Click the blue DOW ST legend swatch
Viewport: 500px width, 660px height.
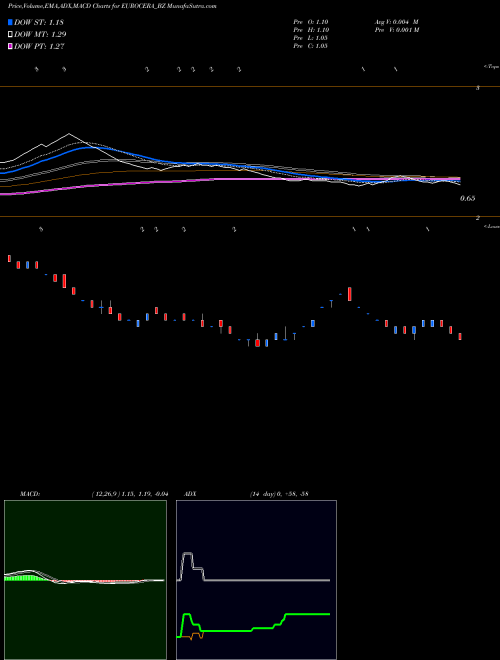pos(11,22)
